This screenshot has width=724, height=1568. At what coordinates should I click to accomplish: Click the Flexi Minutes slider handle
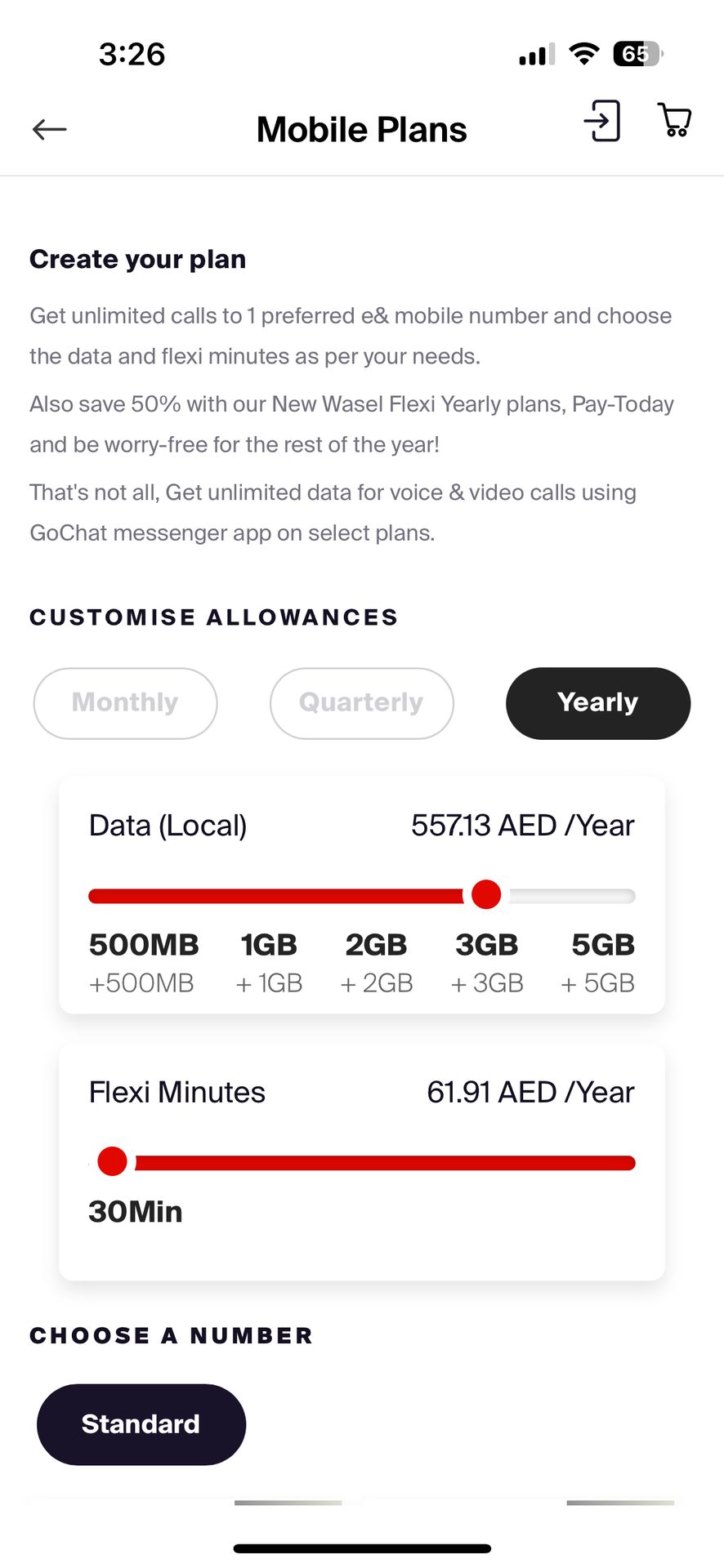[112, 1161]
